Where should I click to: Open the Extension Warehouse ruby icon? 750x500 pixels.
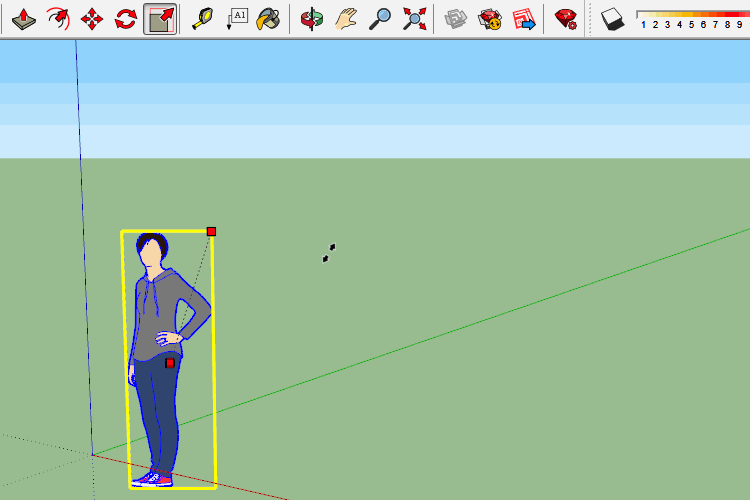pyautogui.click(x=490, y=18)
